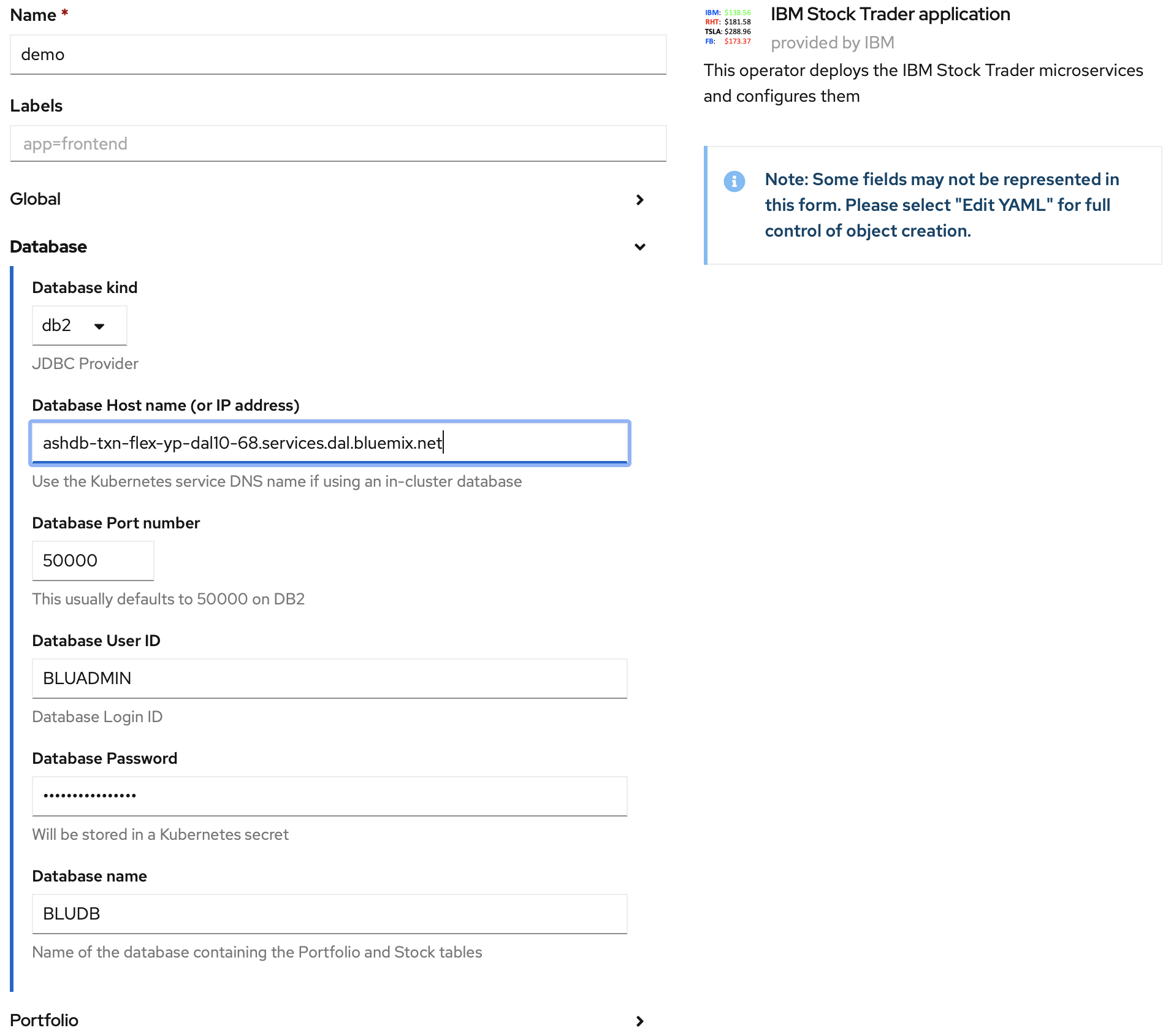Click the Name input field containing demo

[338, 55]
